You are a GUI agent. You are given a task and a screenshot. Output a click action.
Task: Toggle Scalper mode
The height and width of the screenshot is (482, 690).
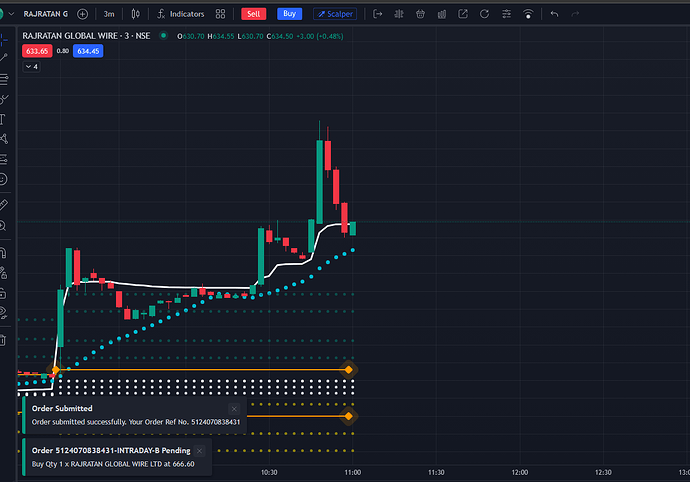335,14
